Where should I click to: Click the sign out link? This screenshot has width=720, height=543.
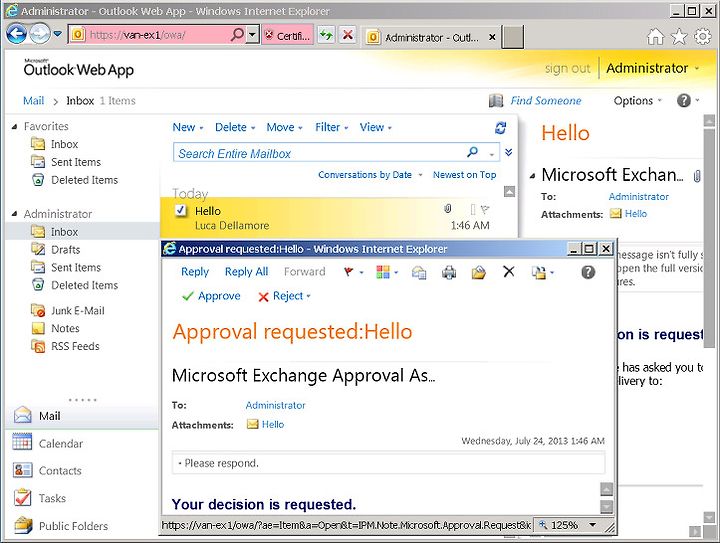568,68
